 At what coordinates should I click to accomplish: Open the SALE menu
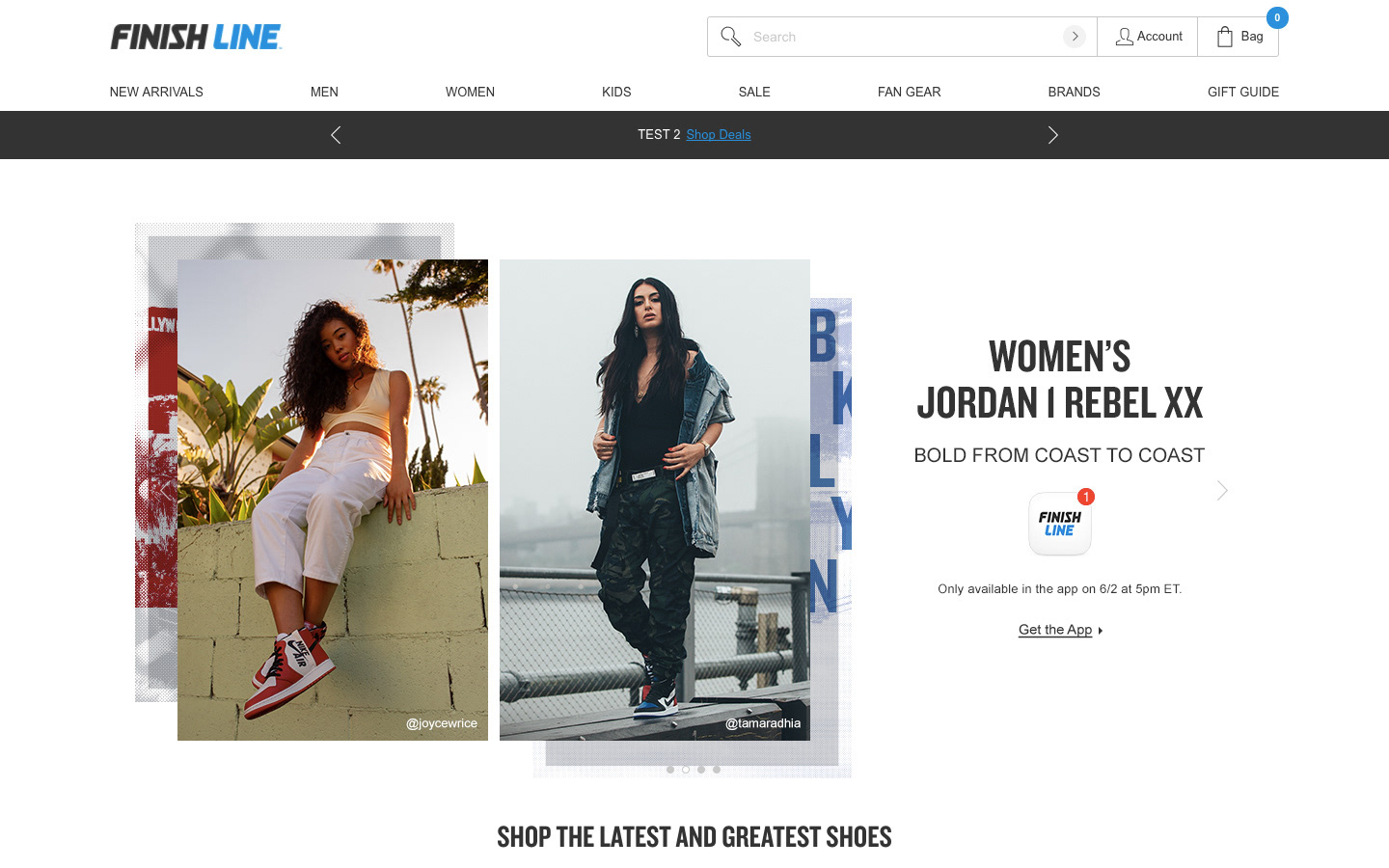pos(754,92)
